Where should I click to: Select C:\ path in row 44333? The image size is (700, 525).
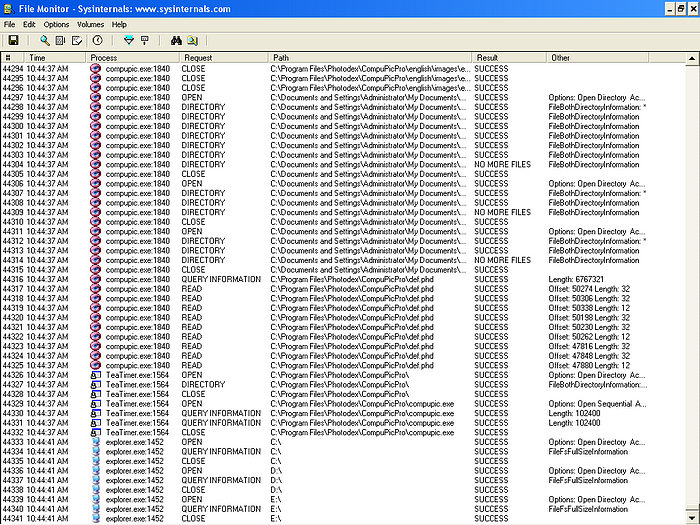pyautogui.click(x=275, y=442)
